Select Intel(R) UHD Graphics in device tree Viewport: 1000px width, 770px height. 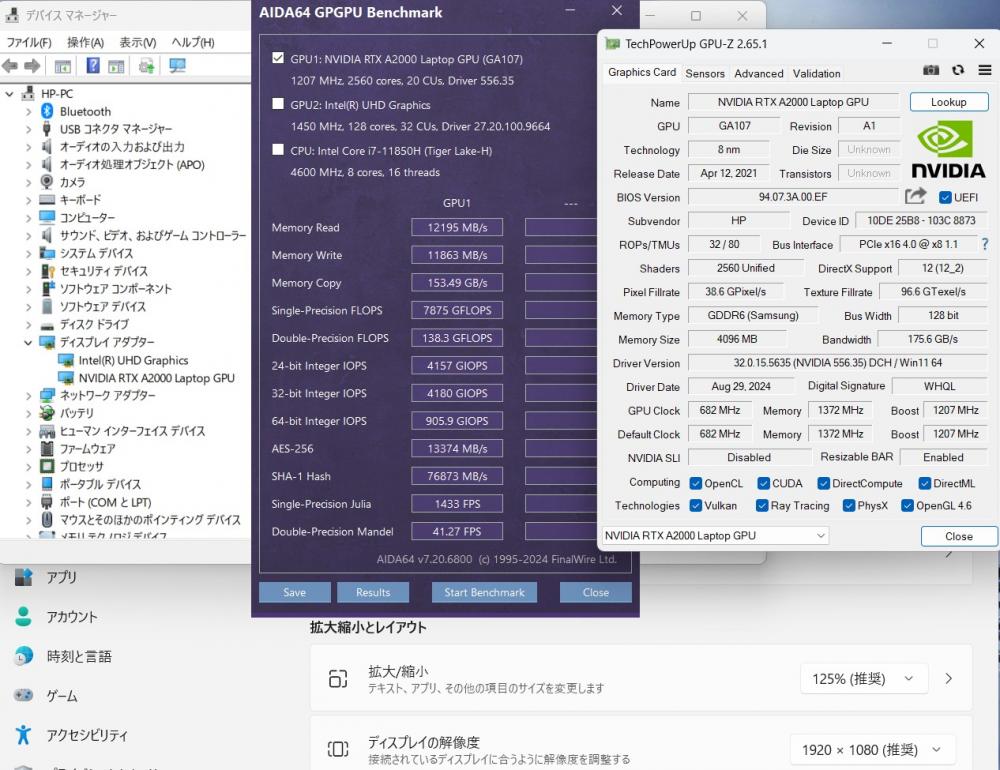point(133,360)
